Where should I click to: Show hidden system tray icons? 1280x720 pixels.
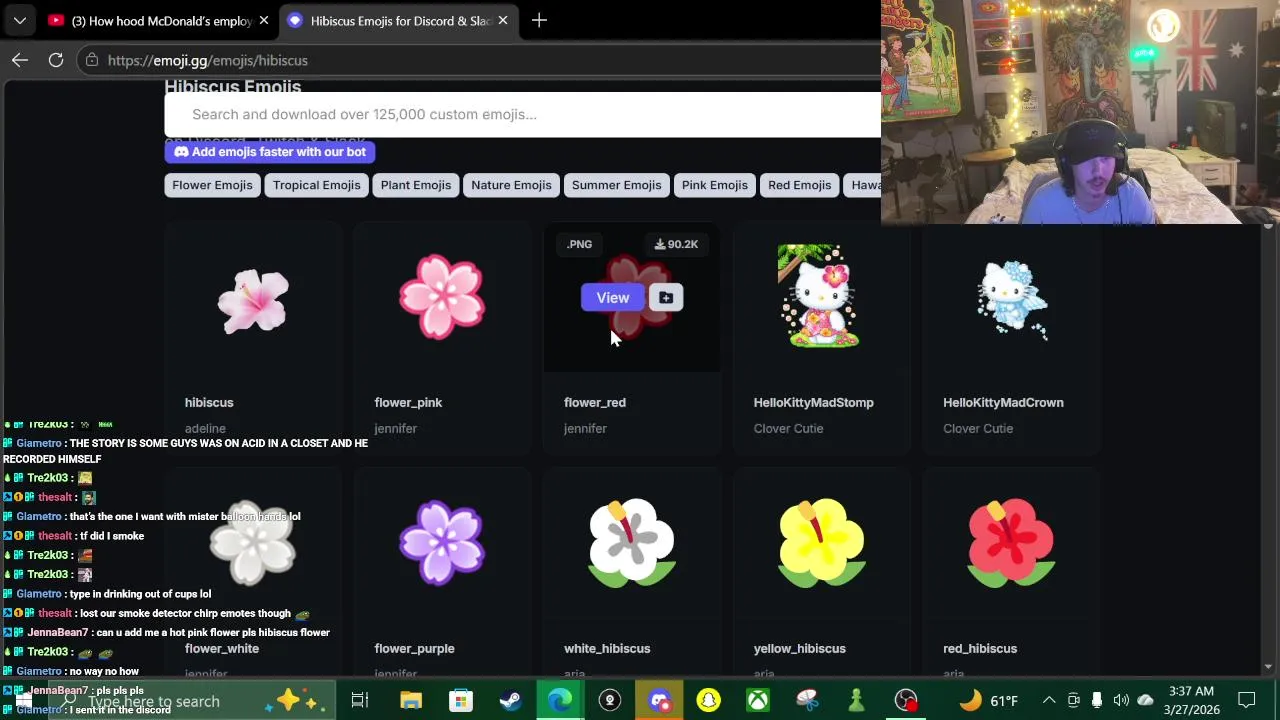(x=1049, y=700)
